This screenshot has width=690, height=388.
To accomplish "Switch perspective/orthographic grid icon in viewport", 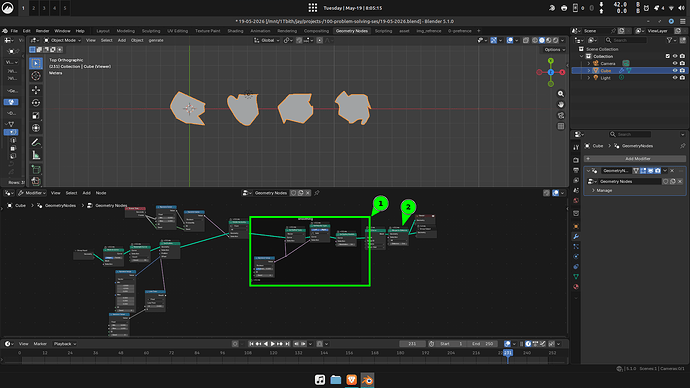I will pos(561,126).
